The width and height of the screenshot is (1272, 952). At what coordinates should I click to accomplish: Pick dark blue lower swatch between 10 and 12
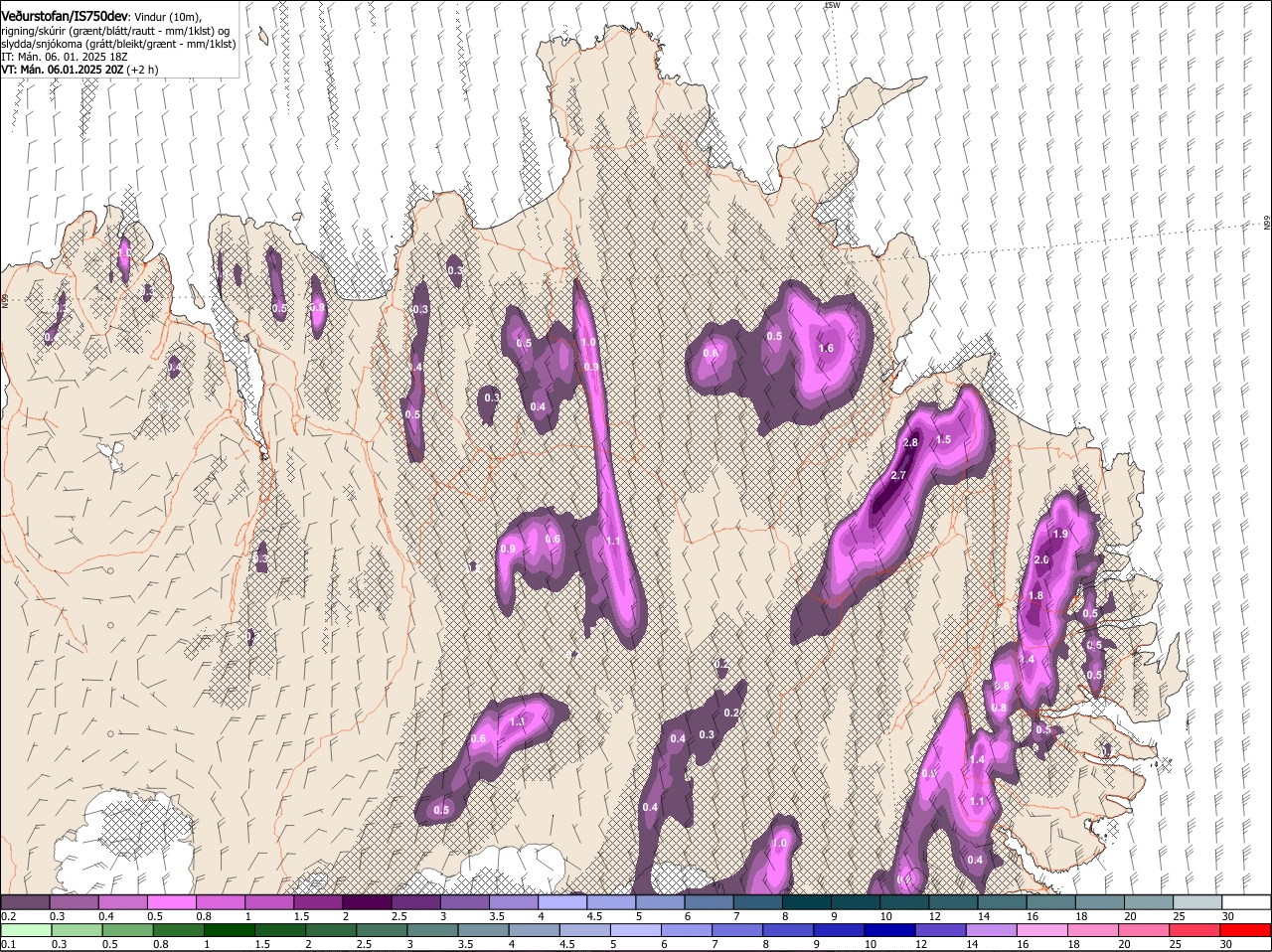pyautogui.click(x=892, y=930)
